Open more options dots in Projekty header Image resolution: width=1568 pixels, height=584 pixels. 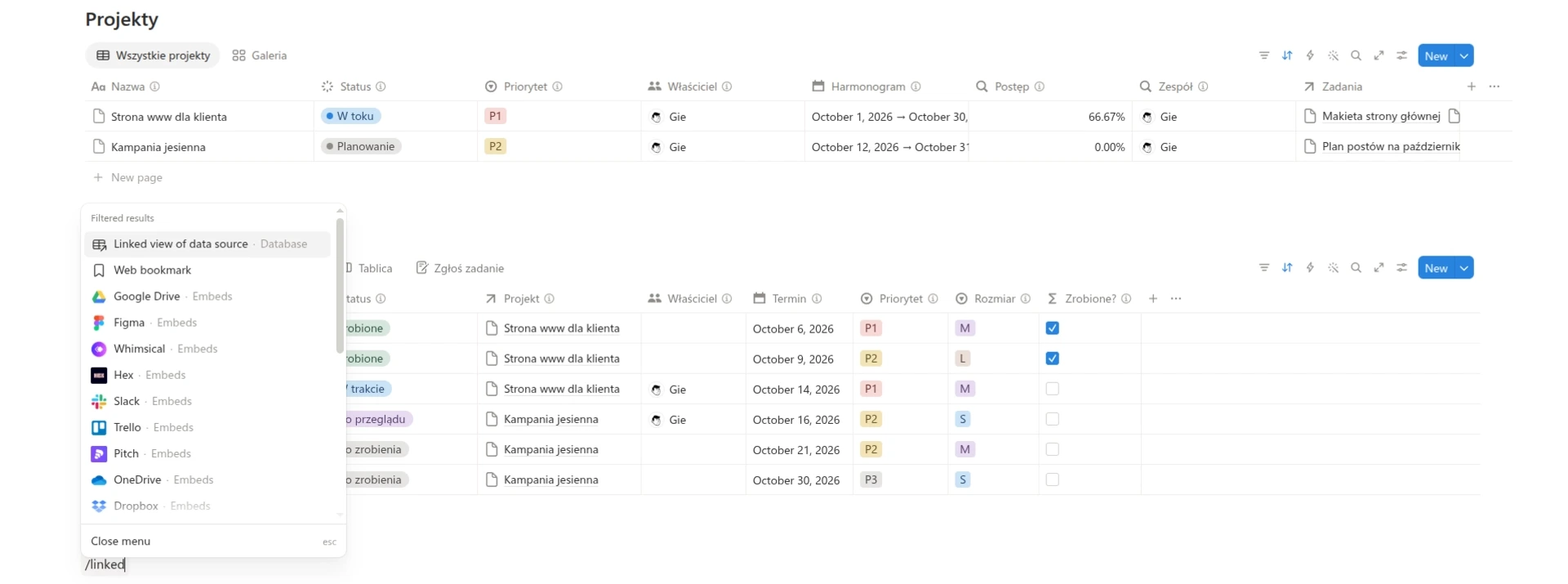pos(1494,87)
